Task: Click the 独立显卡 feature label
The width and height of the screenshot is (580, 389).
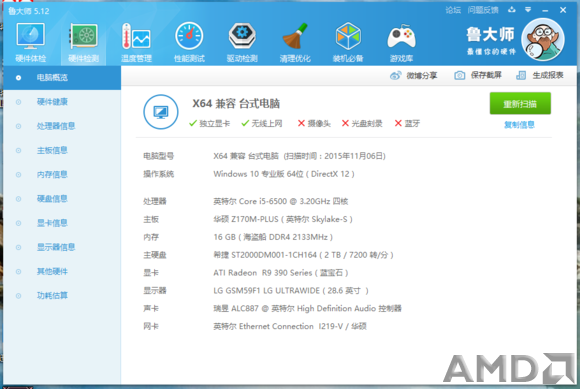Action: point(215,124)
